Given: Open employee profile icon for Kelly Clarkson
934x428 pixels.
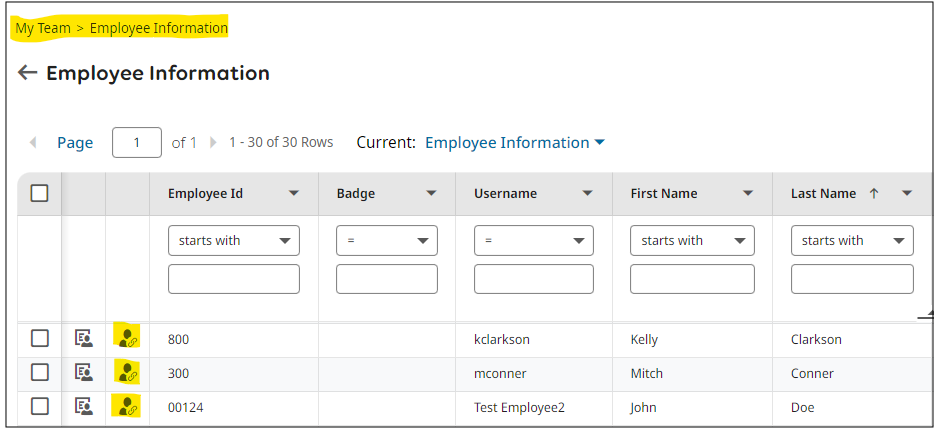Looking at the screenshot, I should point(84,339).
